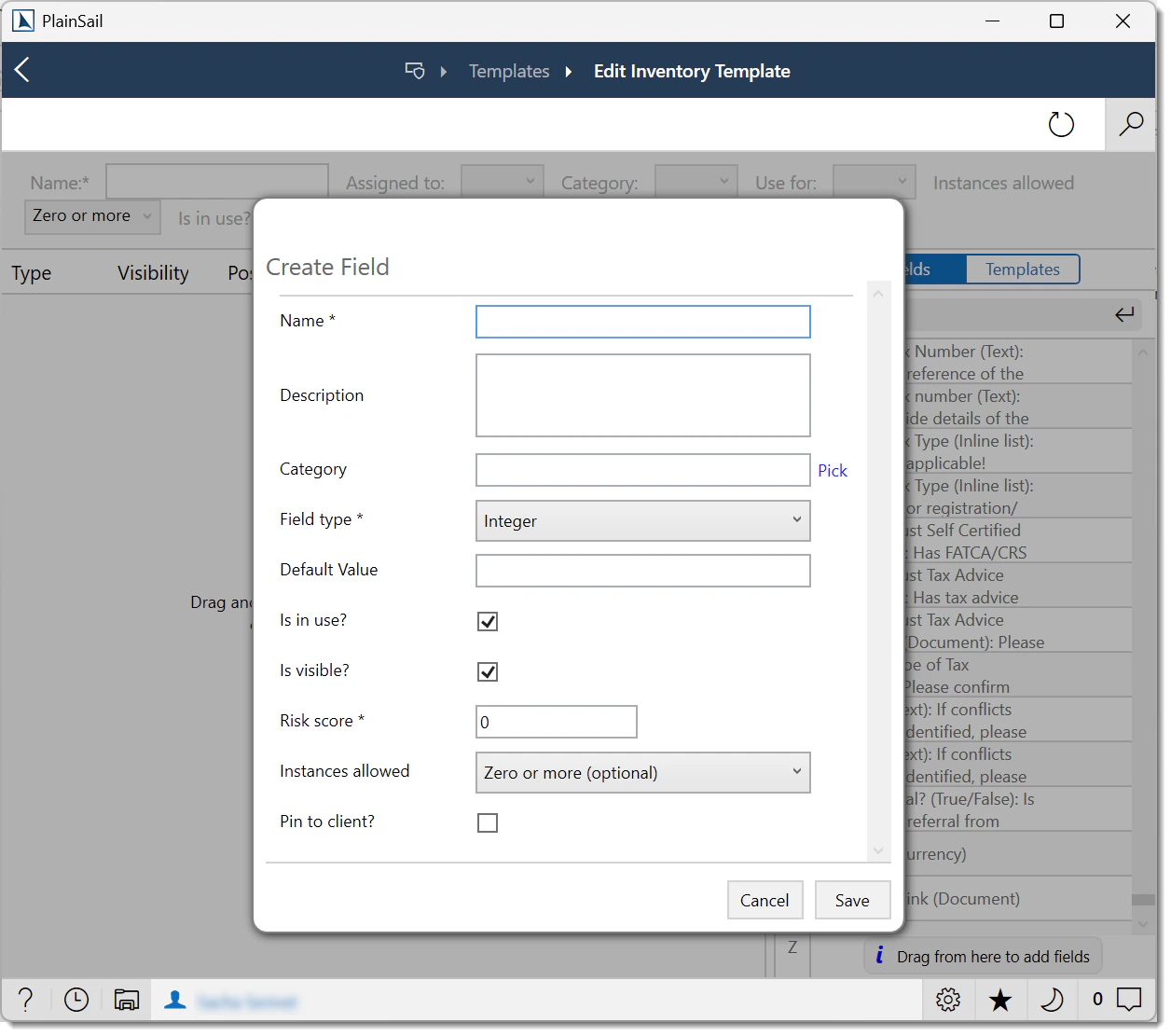
Task: Click the background template Name field
Action: point(217,183)
